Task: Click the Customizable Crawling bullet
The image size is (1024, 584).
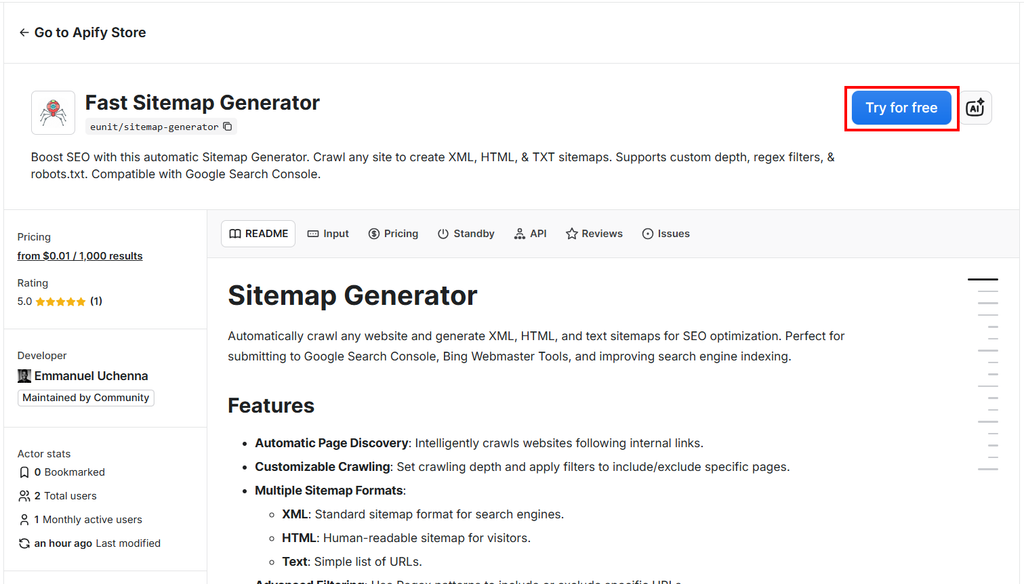Action: [x=522, y=467]
